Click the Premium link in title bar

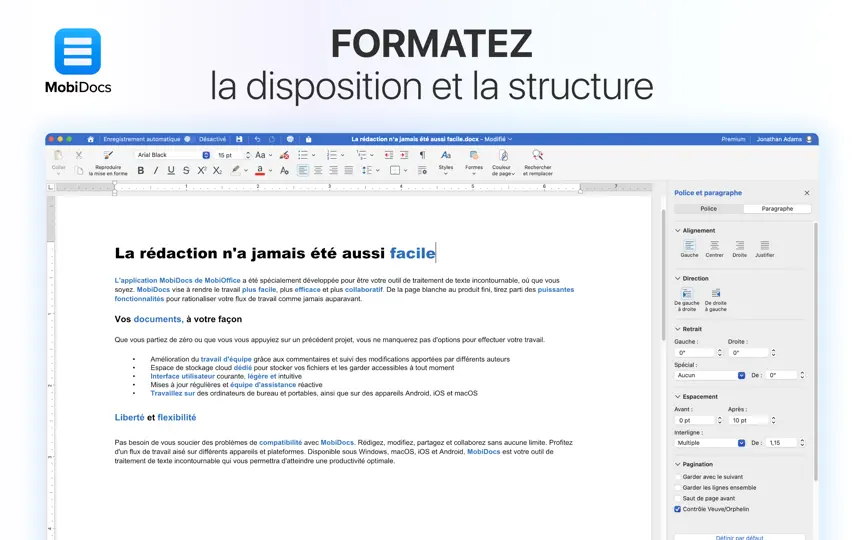733,139
